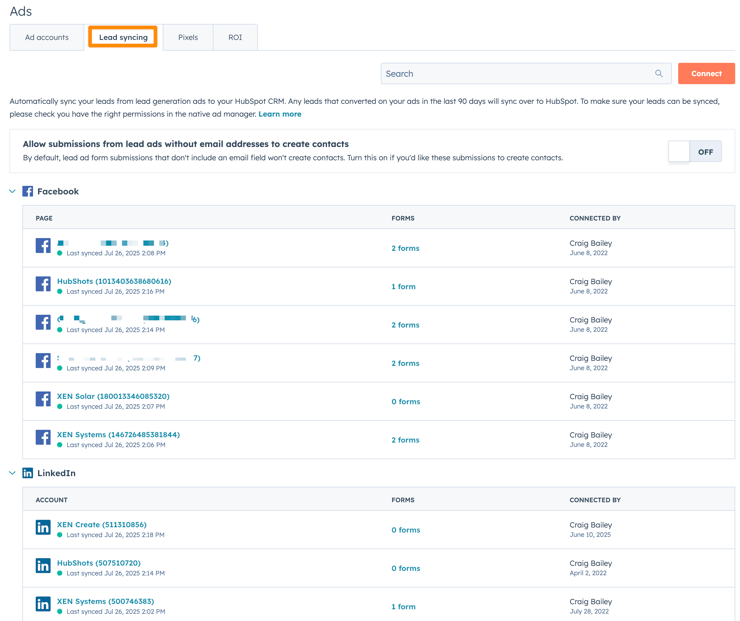The width and height of the screenshot is (740, 621).
Task: Click the Facebook icon synced at 2:08 PM
Action: (43, 246)
